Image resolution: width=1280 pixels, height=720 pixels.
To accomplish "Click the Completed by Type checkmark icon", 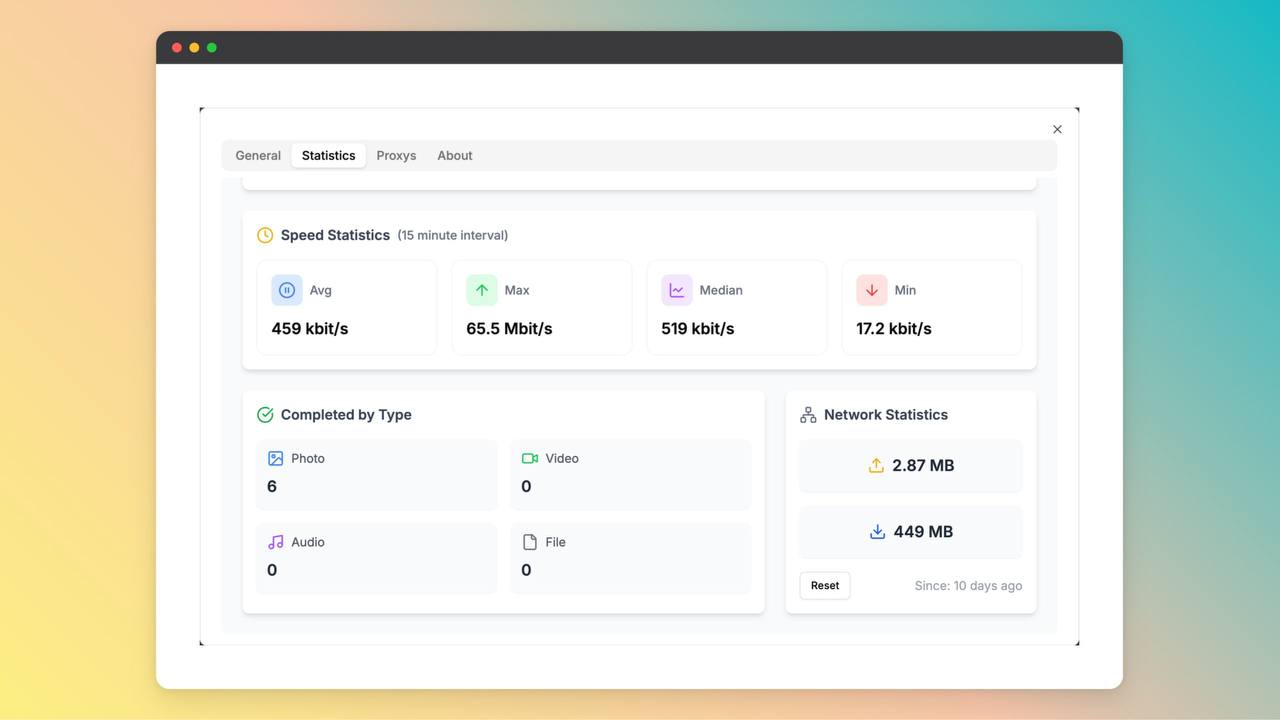I will point(265,414).
